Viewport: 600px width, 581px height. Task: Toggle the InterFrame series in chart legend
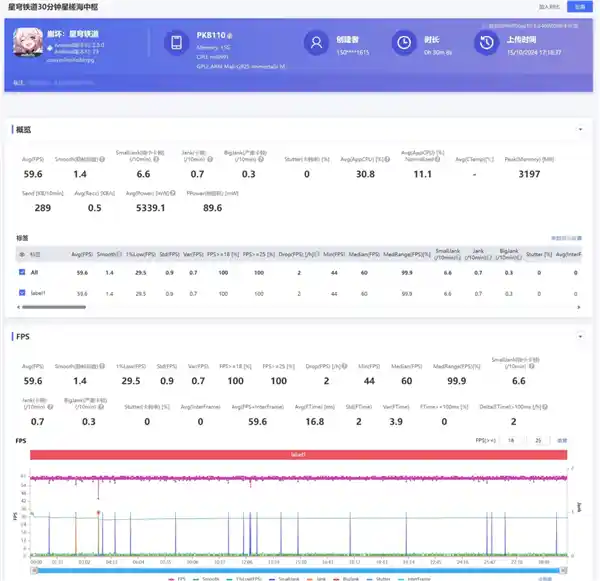click(414, 579)
